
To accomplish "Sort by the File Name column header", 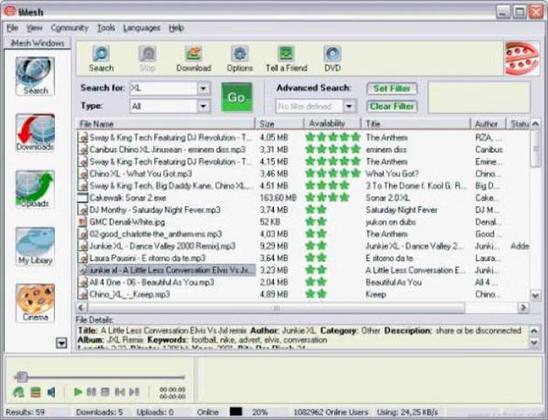I will pyautogui.click(x=166, y=124).
